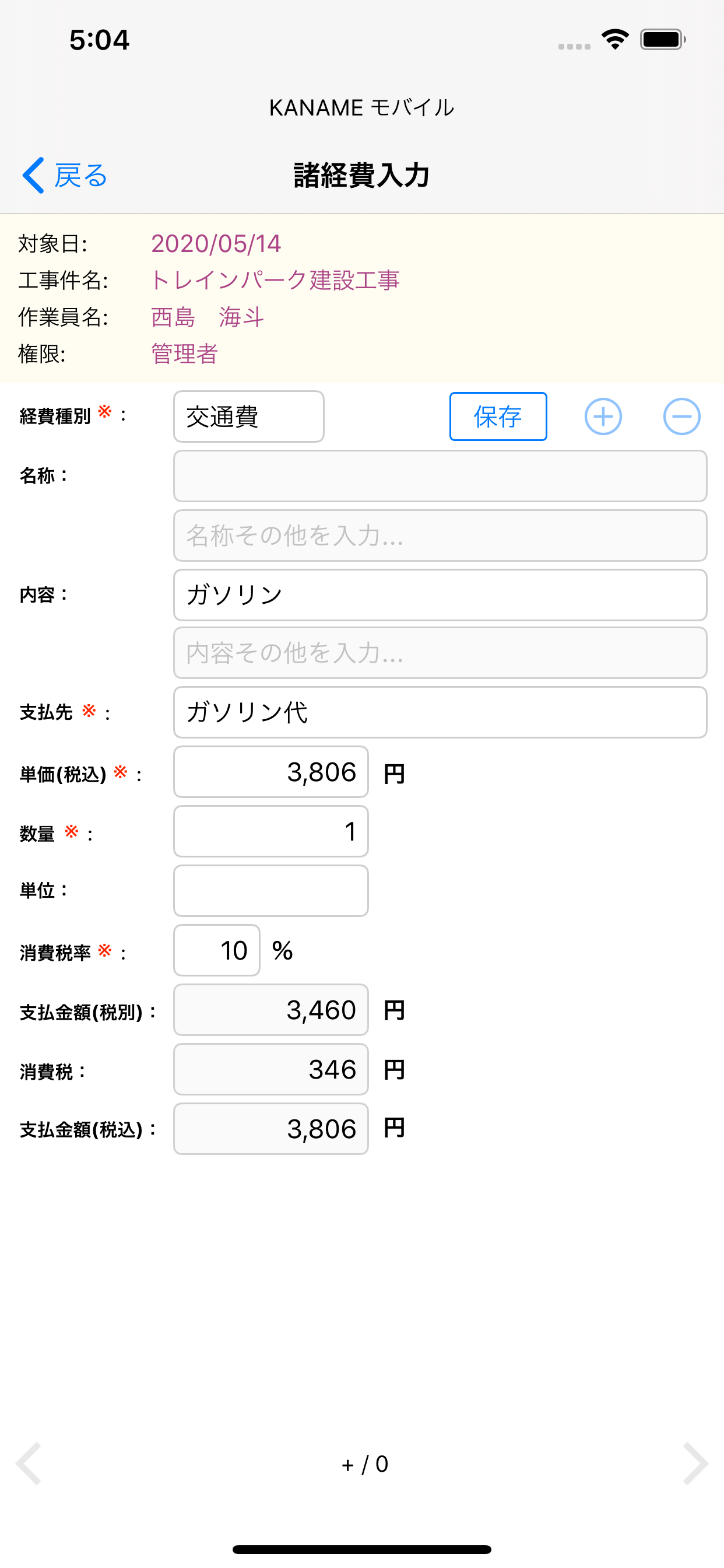This screenshot has height=1568, width=724.
Task: Tap the back chevron next to 戻る
Action: click(x=33, y=176)
